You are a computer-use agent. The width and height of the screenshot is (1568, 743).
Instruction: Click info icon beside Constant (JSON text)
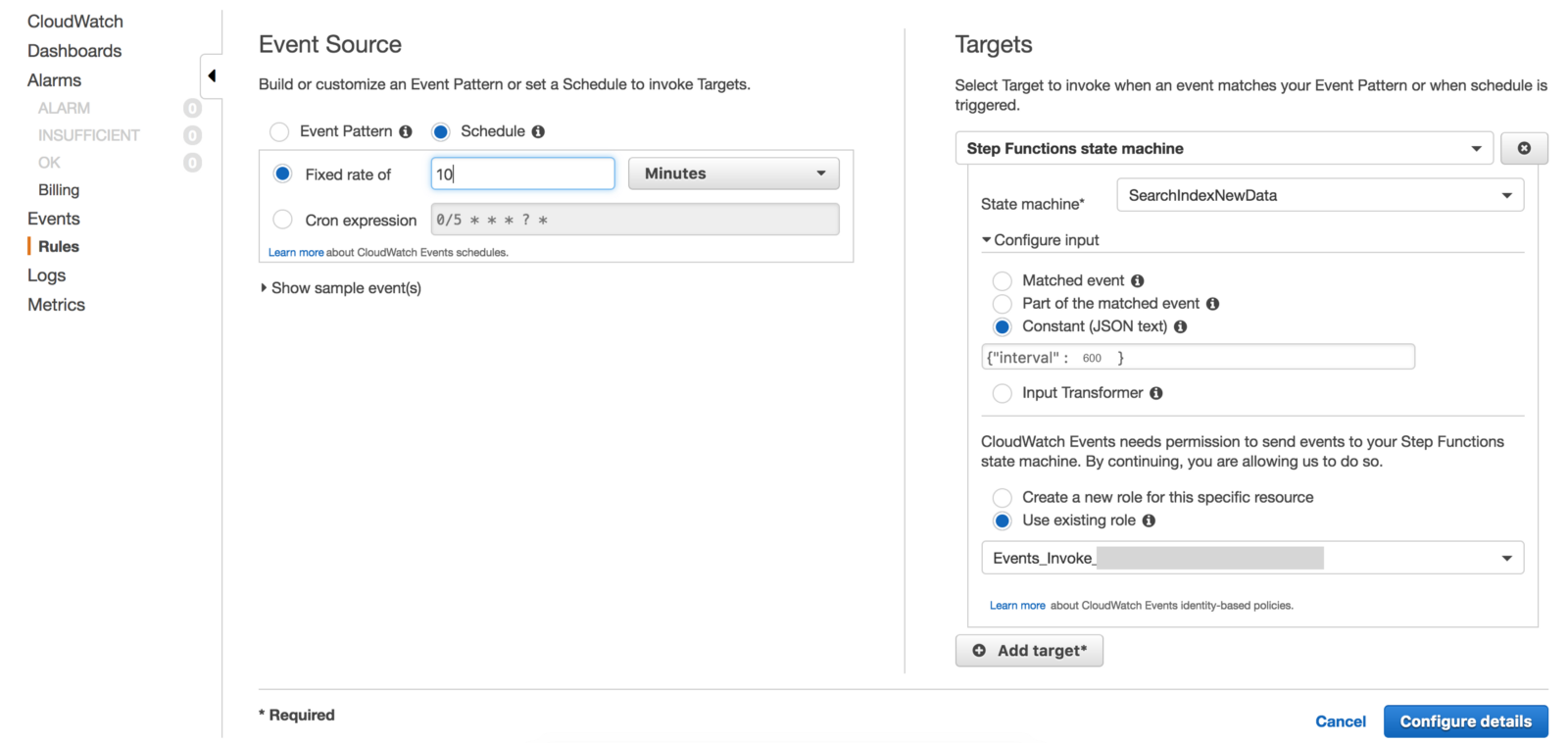tap(1181, 327)
